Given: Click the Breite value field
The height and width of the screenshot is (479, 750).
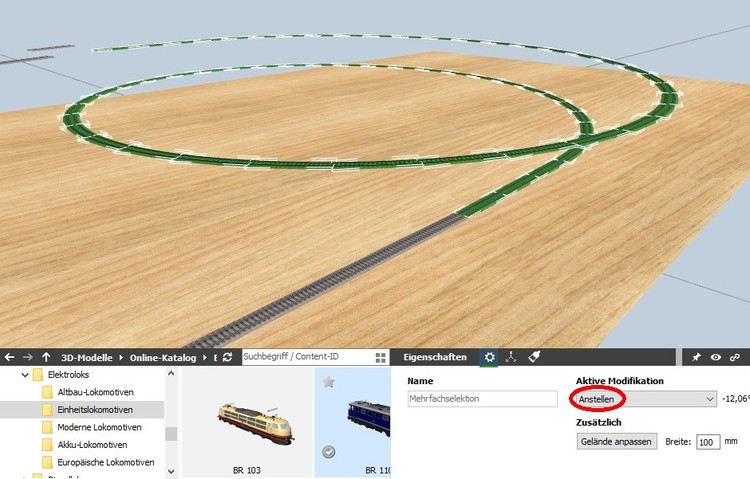Looking at the screenshot, I should (x=708, y=442).
